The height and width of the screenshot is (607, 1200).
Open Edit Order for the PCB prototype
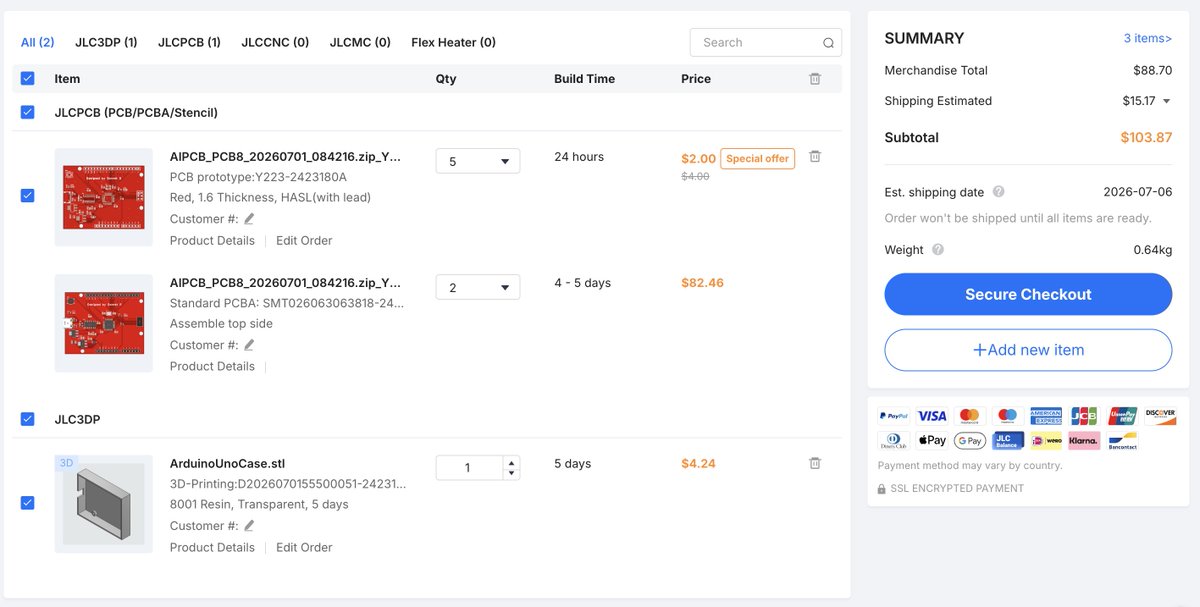tap(304, 240)
